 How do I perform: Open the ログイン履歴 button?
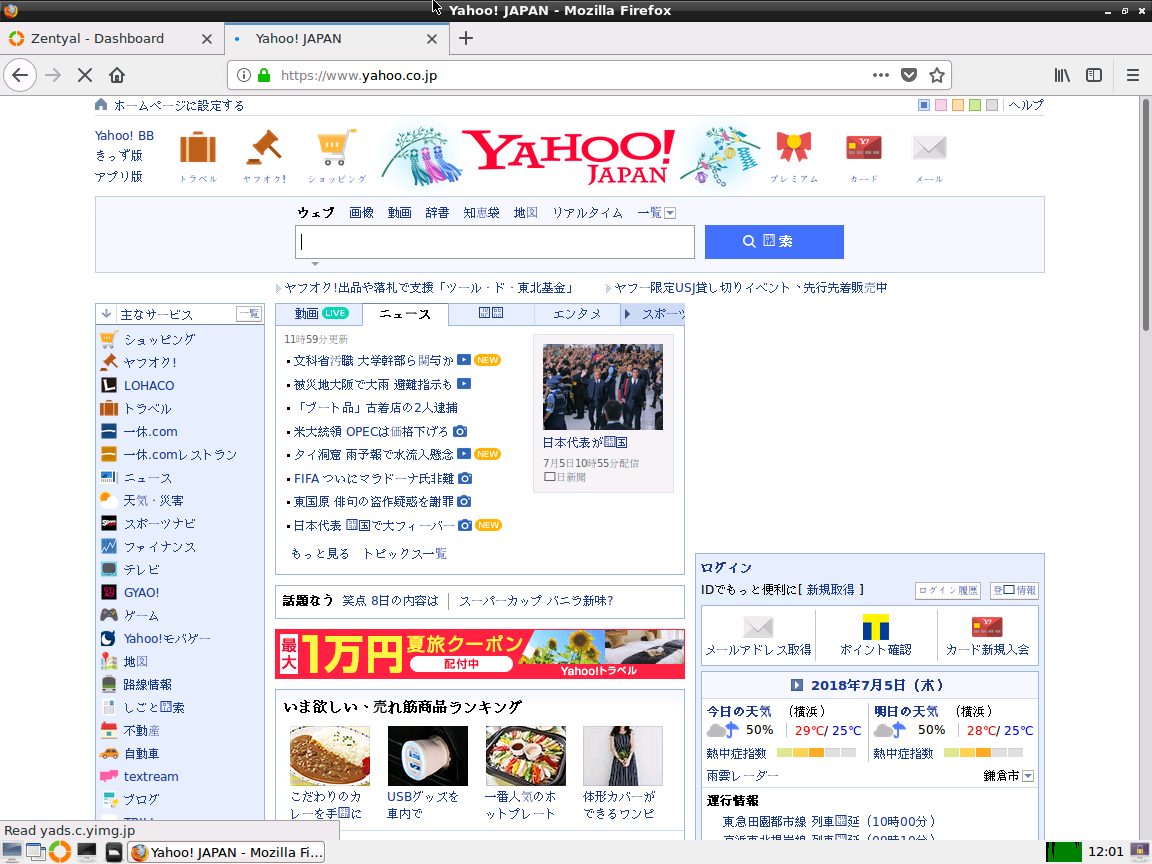tap(948, 590)
